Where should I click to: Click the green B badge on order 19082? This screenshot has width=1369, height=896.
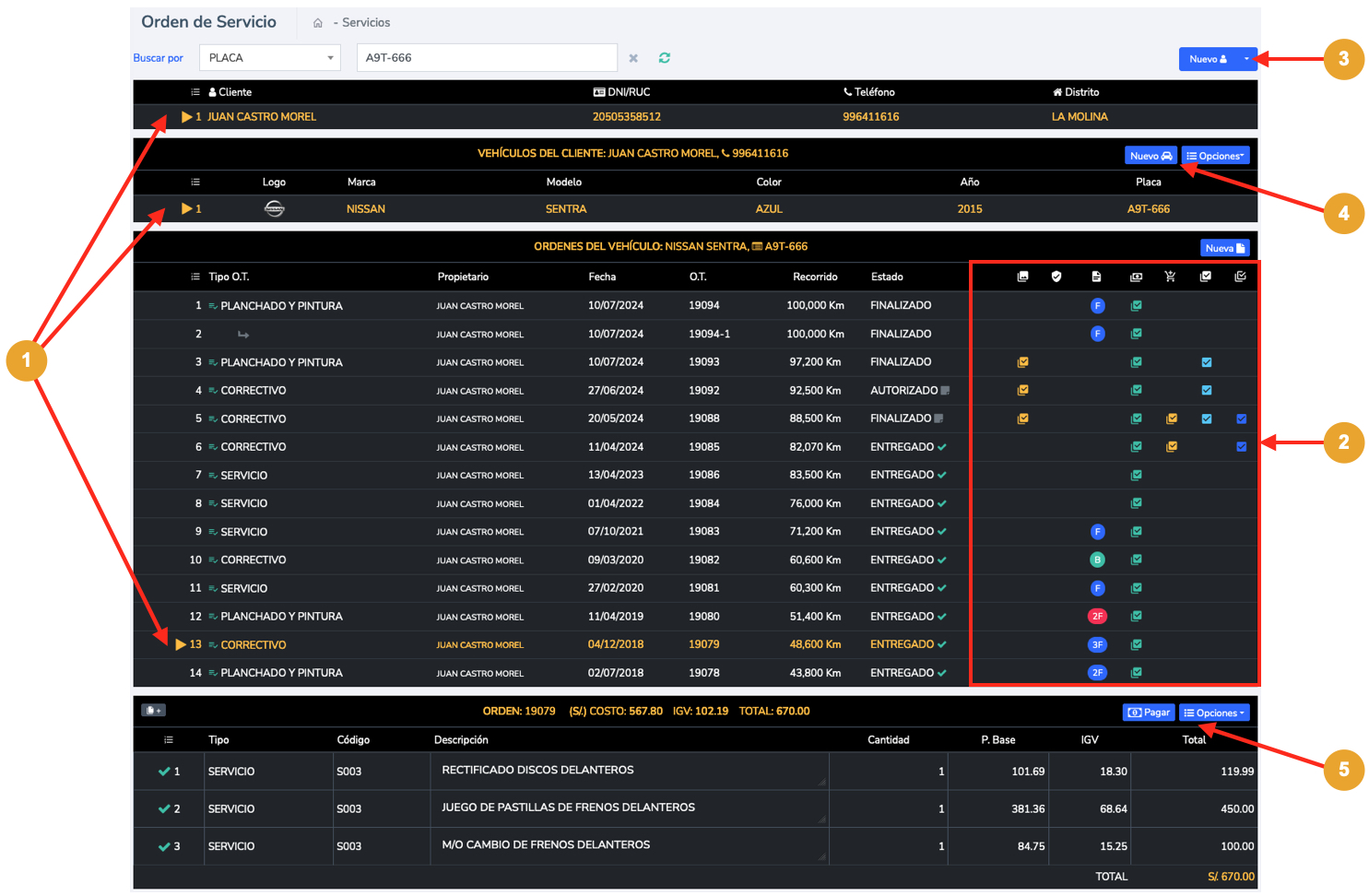[x=1097, y=560]
